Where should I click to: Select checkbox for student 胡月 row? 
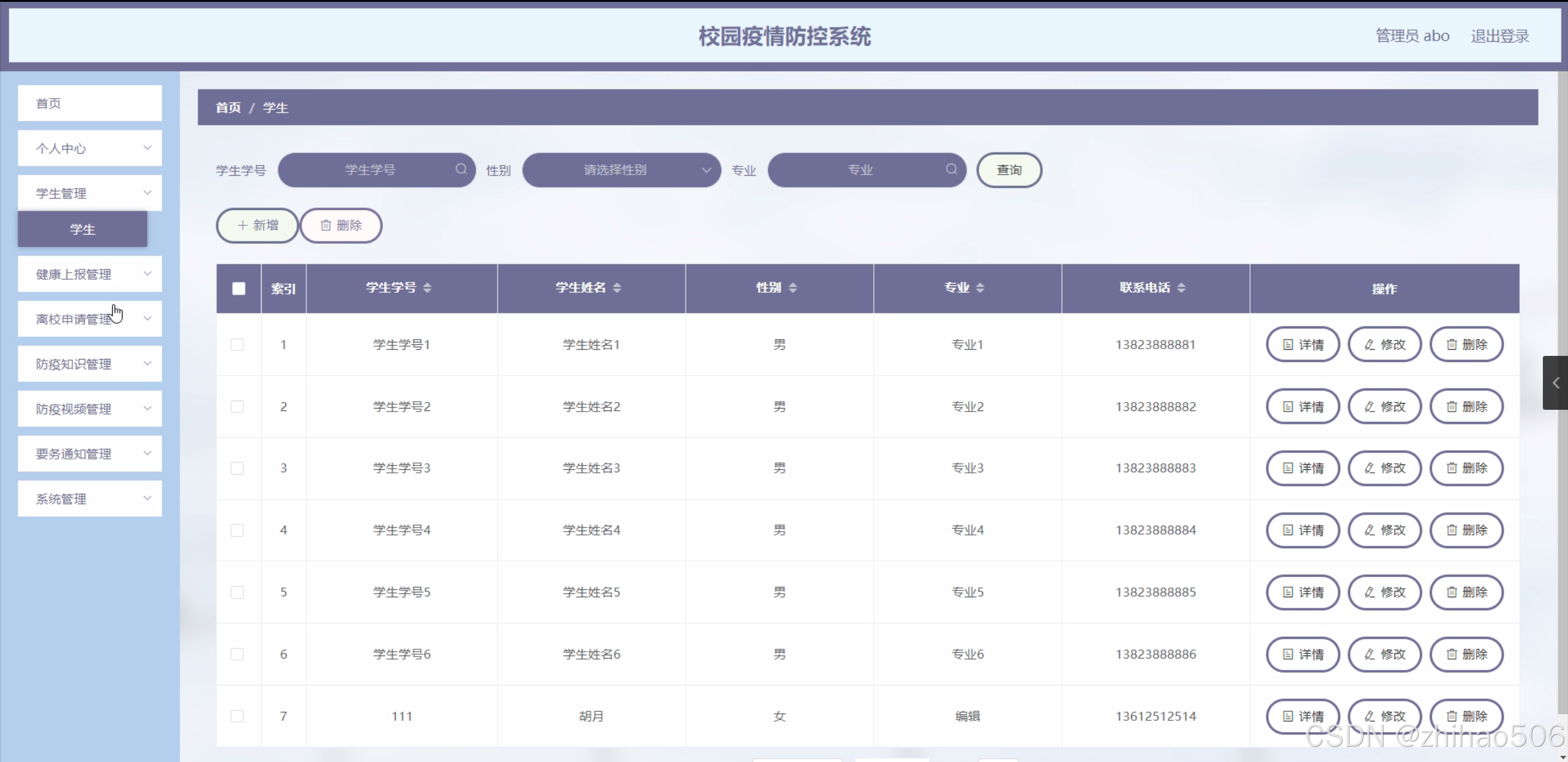[237, 716]
